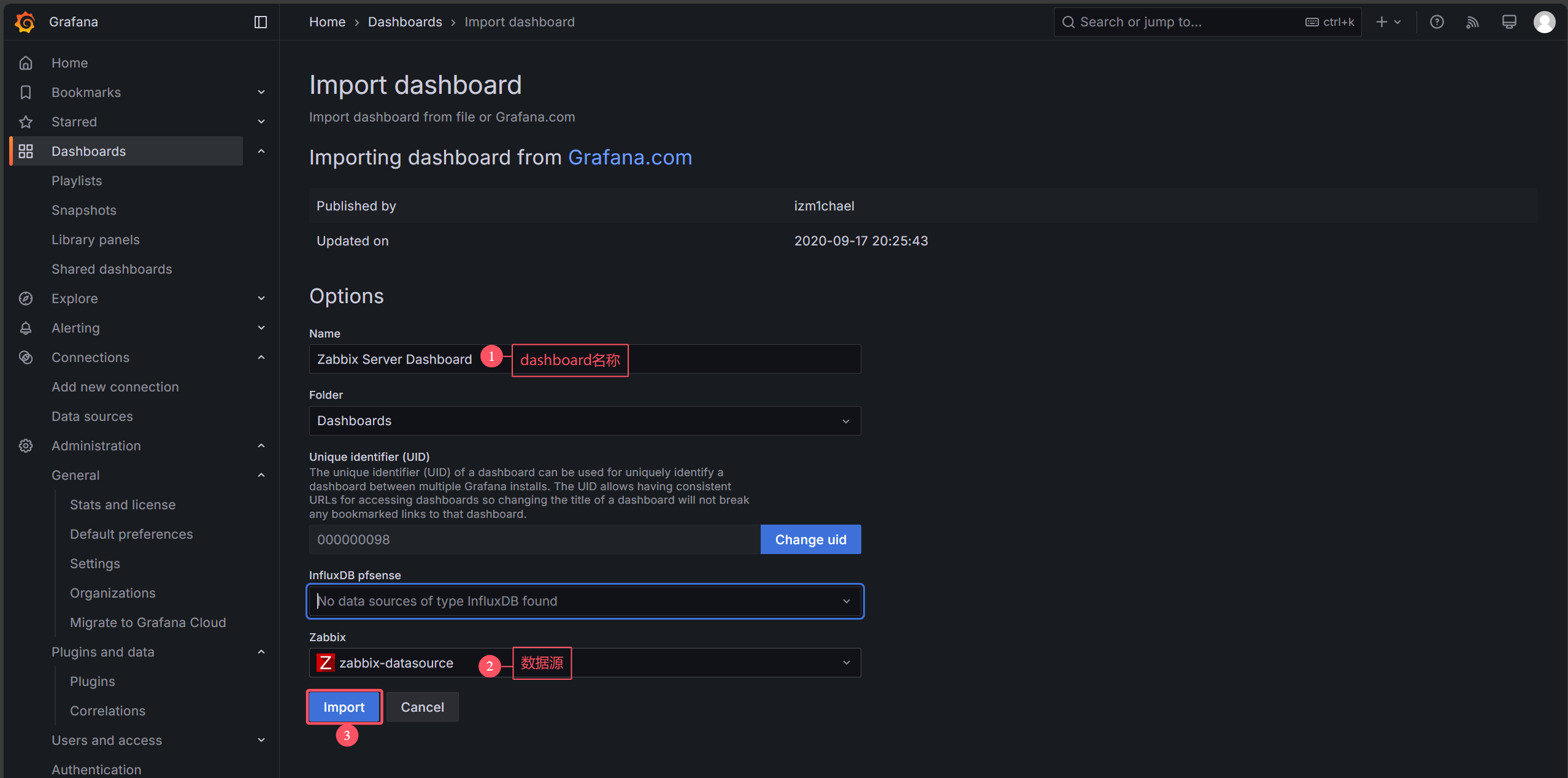The image size is (1568, 778).
Task: Open Settings under General
Action: (95, 563)
